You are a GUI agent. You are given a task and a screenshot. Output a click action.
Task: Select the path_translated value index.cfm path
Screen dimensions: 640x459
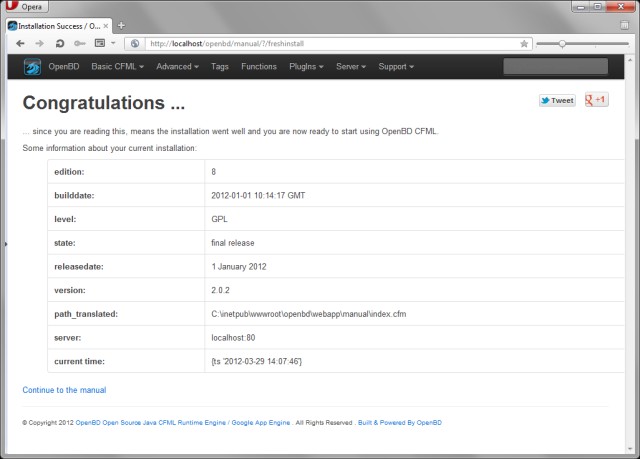click(x=309, y=314)
